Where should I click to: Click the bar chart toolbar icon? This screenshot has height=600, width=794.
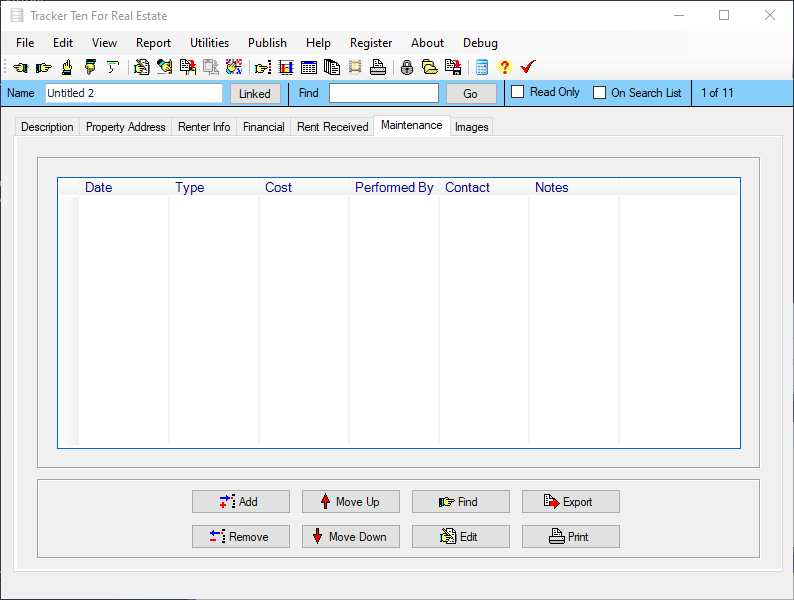click(286, 67)
